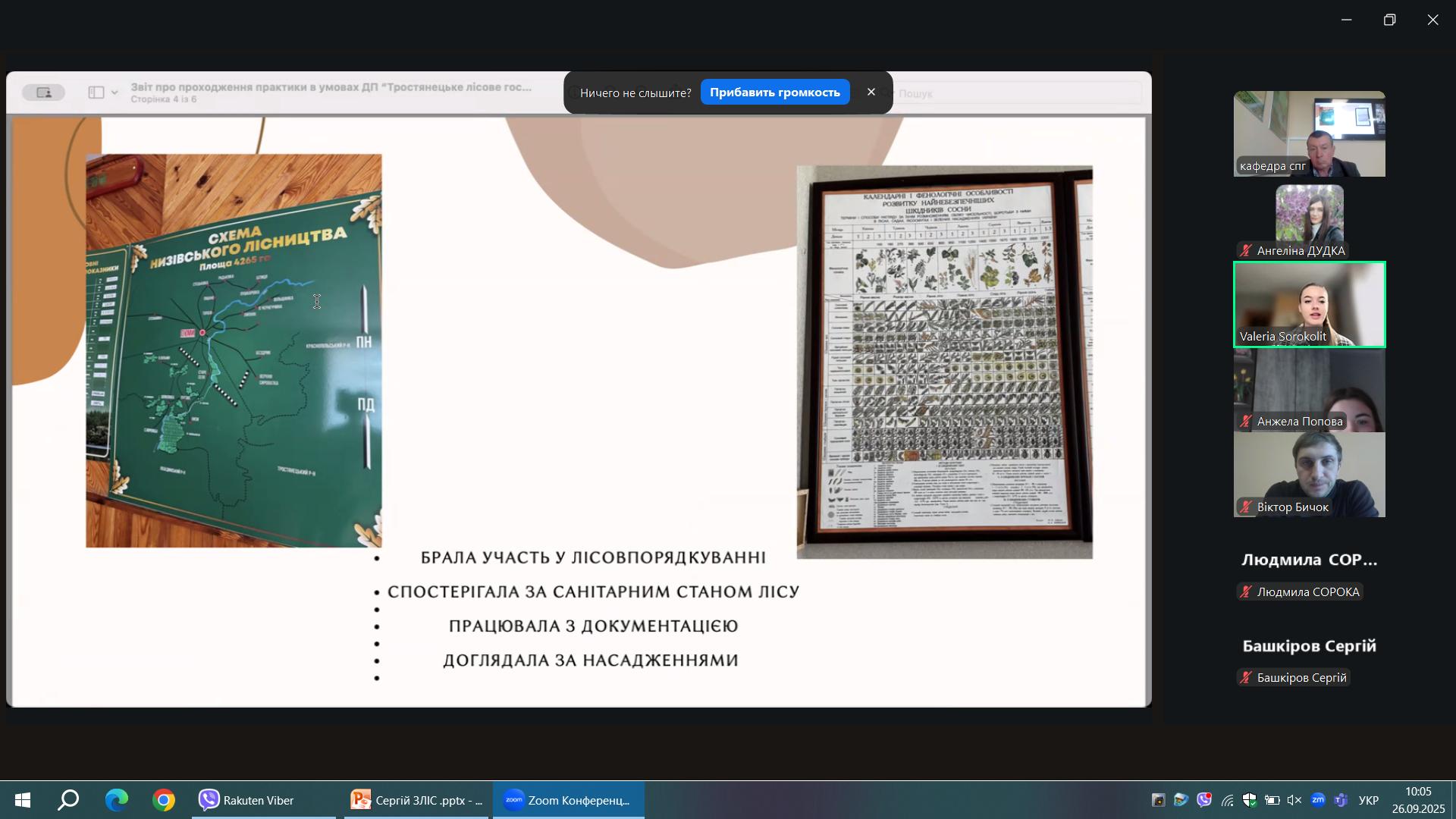Switch to the Сергій ЗЛІС PowerPoint window
1456x819 pixels.
(x=417, y=800)
